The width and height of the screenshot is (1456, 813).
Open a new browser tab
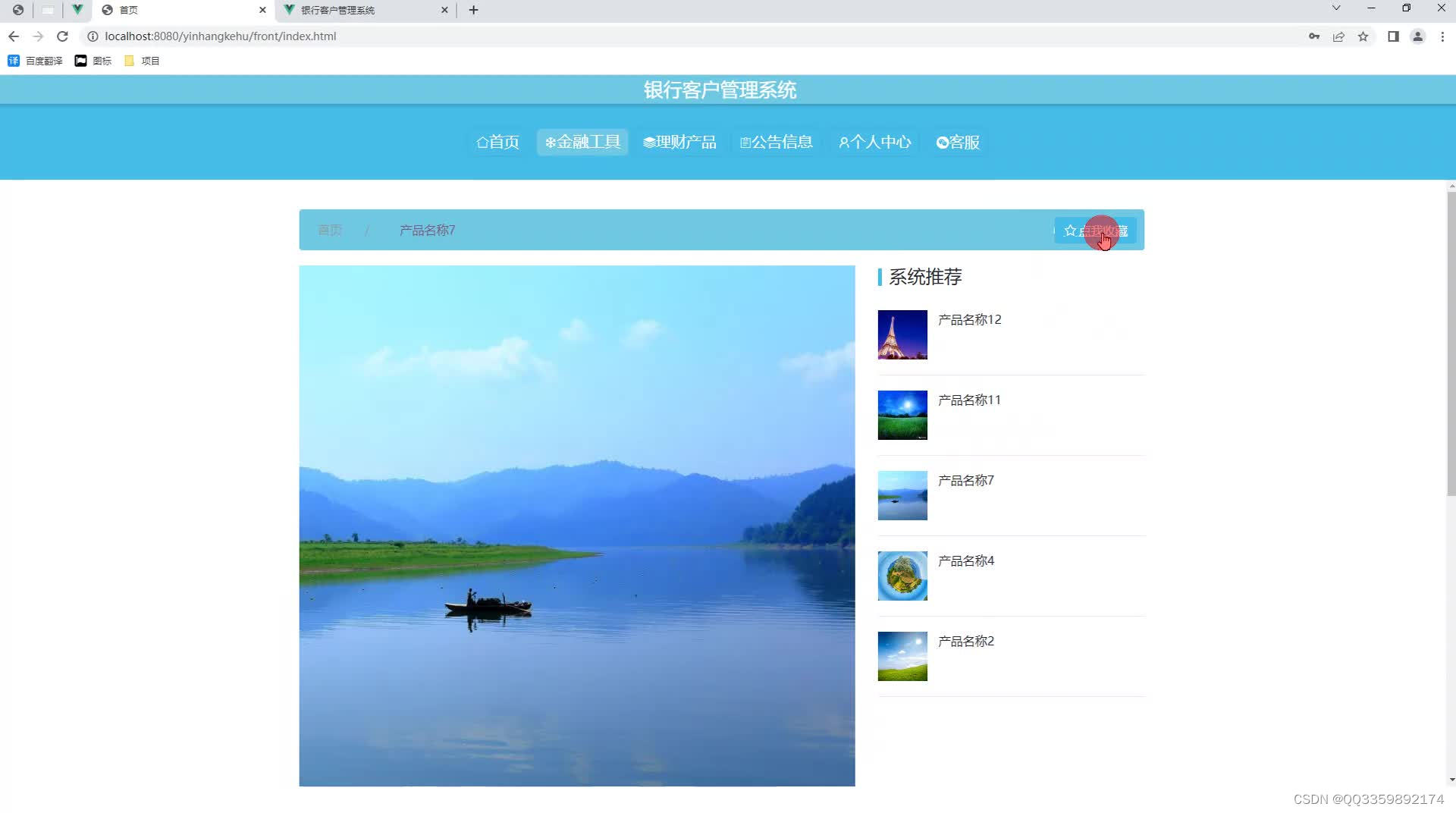click(x=474, y=10)
